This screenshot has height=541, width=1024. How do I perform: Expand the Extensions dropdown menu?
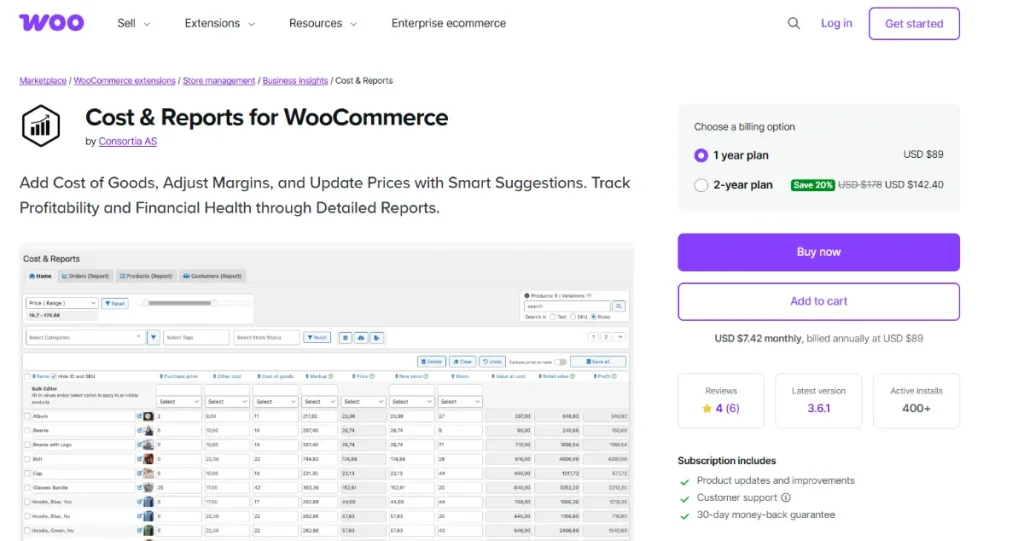217,24
